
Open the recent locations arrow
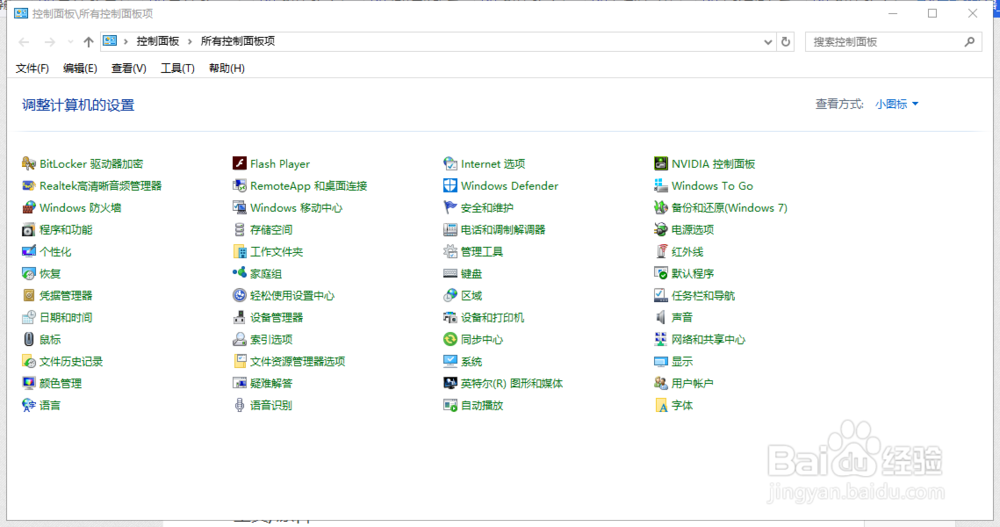70,42
